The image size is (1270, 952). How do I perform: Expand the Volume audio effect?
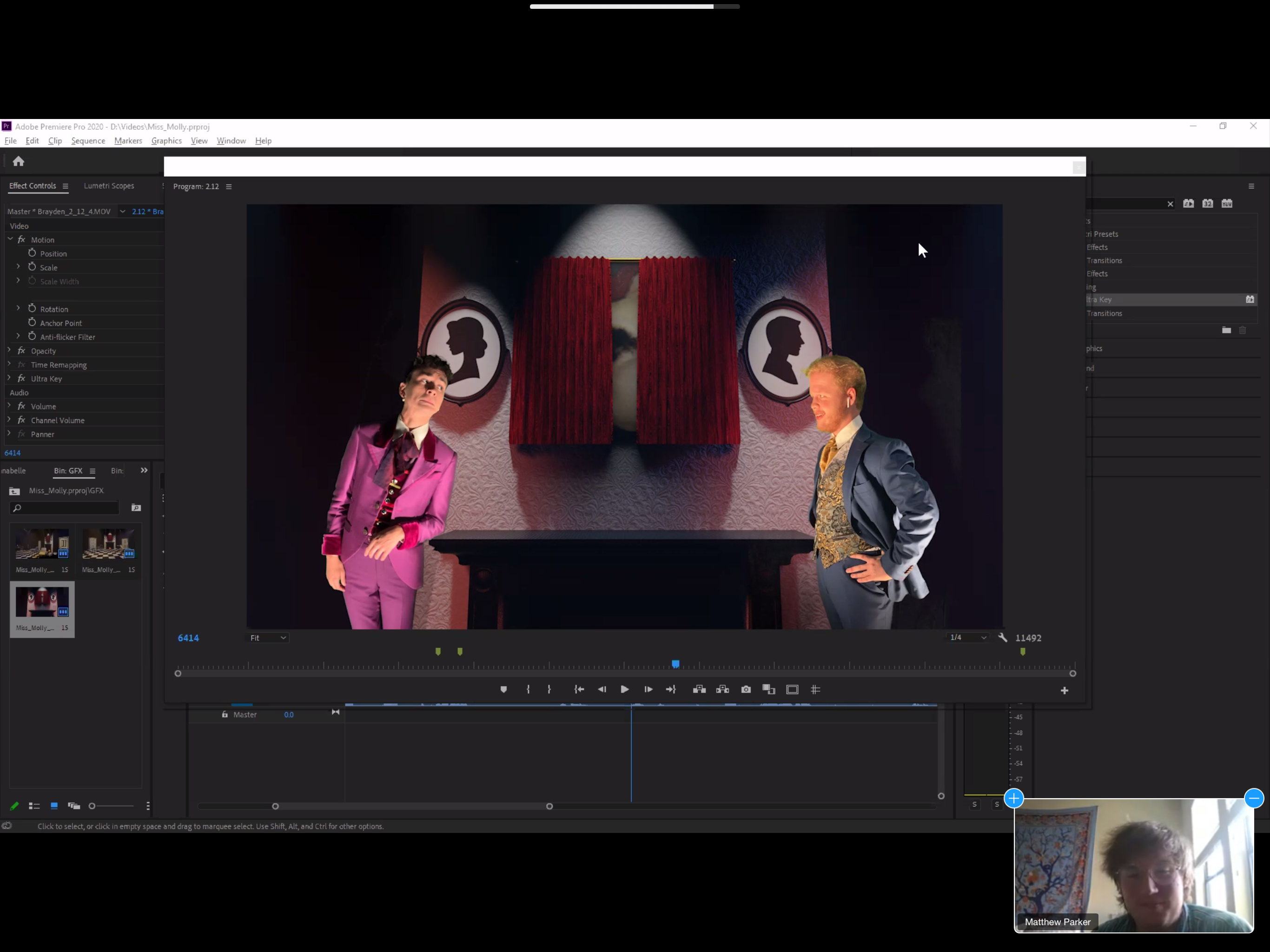pos(9,405)
